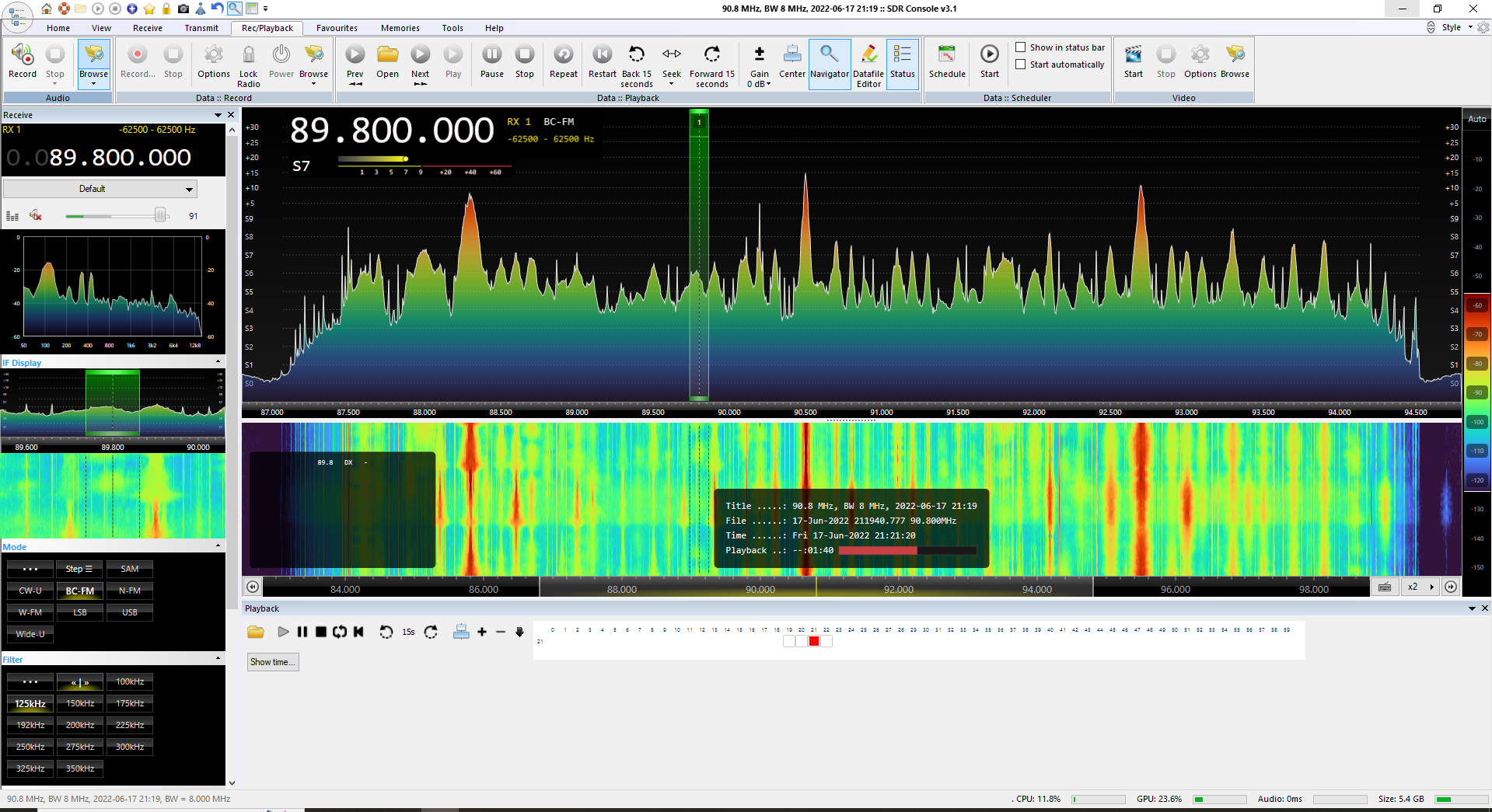1492x812 pixels.
Task: Switch to the Receive ribbon tab
Action: [147, 28]
